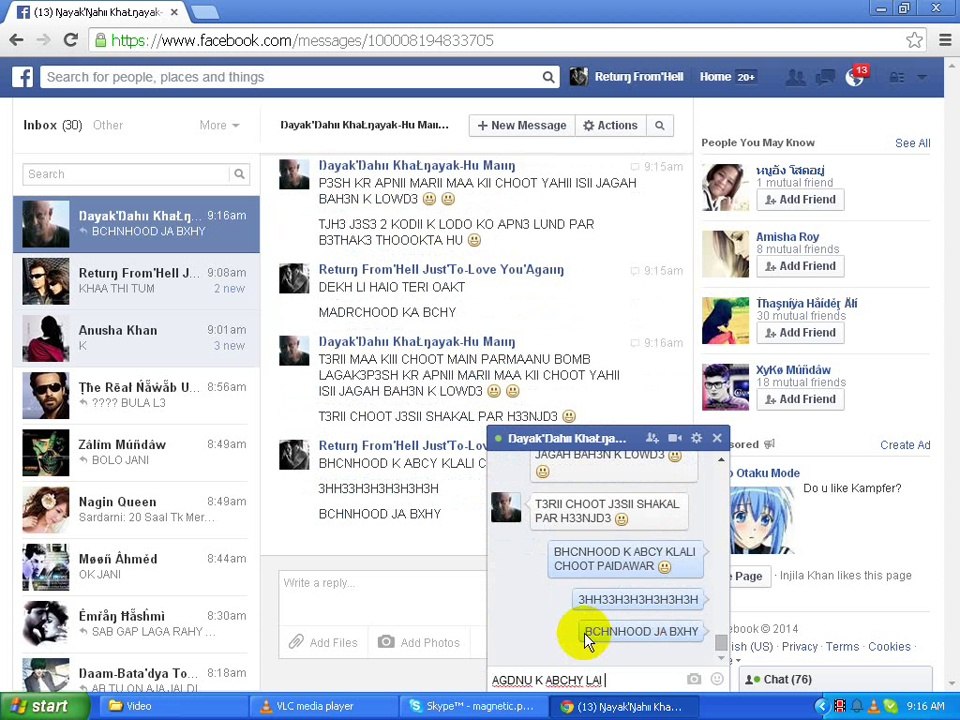Click See All in People You May Know
The width and height of the screenshot is (960, 720).
[x=912, y=143]
